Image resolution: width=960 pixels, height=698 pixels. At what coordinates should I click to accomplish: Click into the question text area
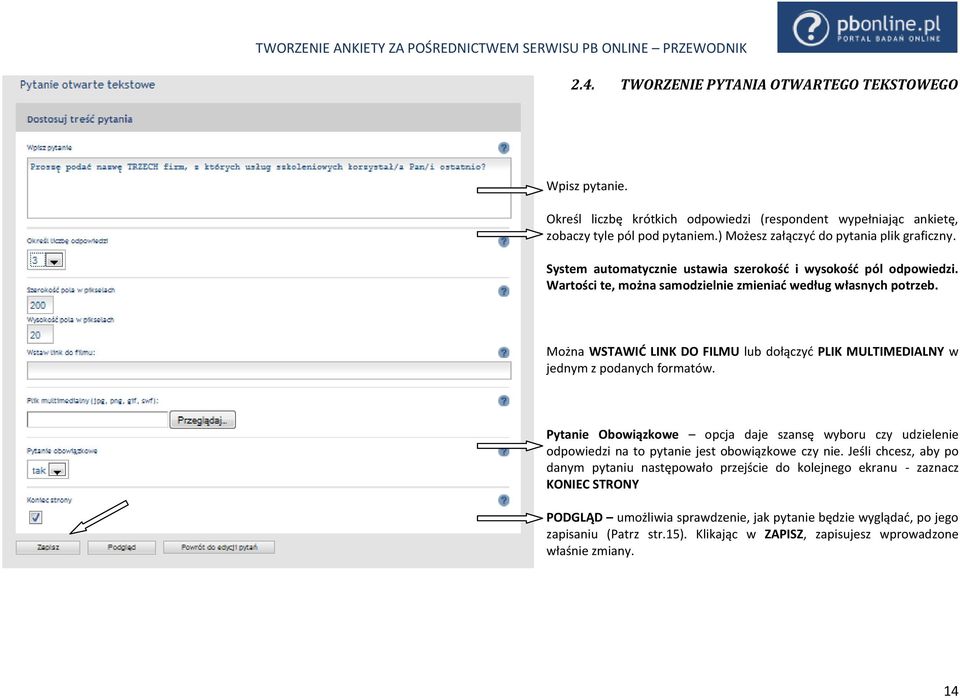tap(269, 188)
